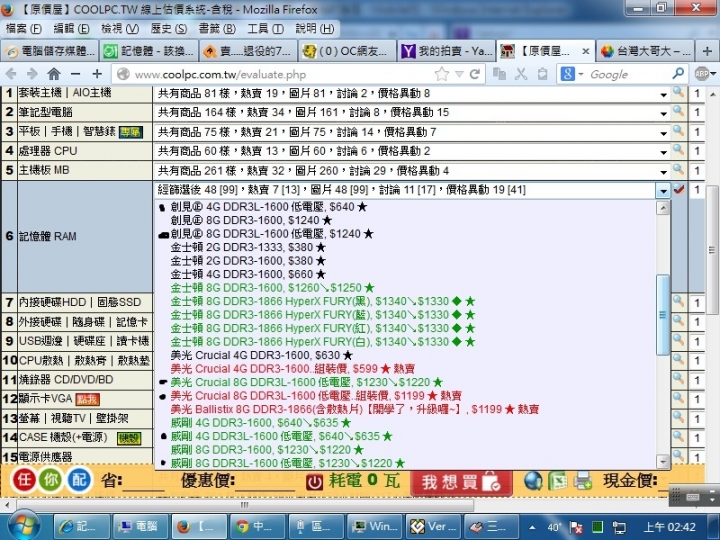This screenshot has height=540, width=720.
Task: Open Chrome taskbar item
Action: pos(257,526)
